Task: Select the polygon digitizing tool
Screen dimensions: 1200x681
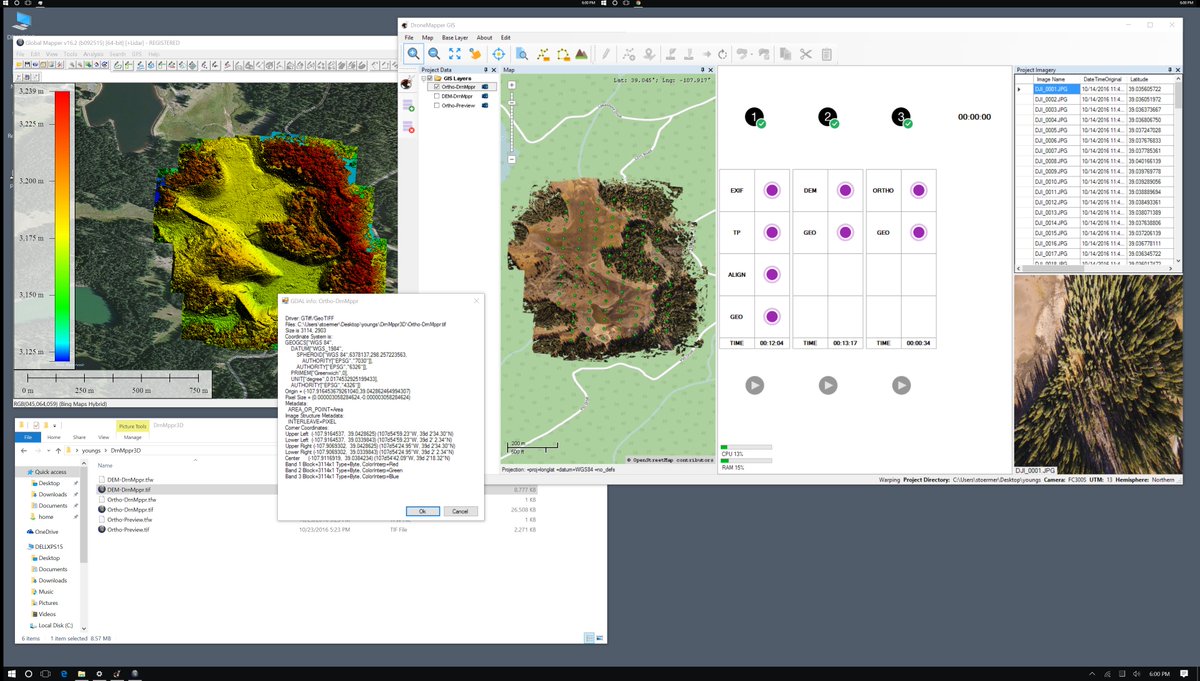Action: (563, 54)
